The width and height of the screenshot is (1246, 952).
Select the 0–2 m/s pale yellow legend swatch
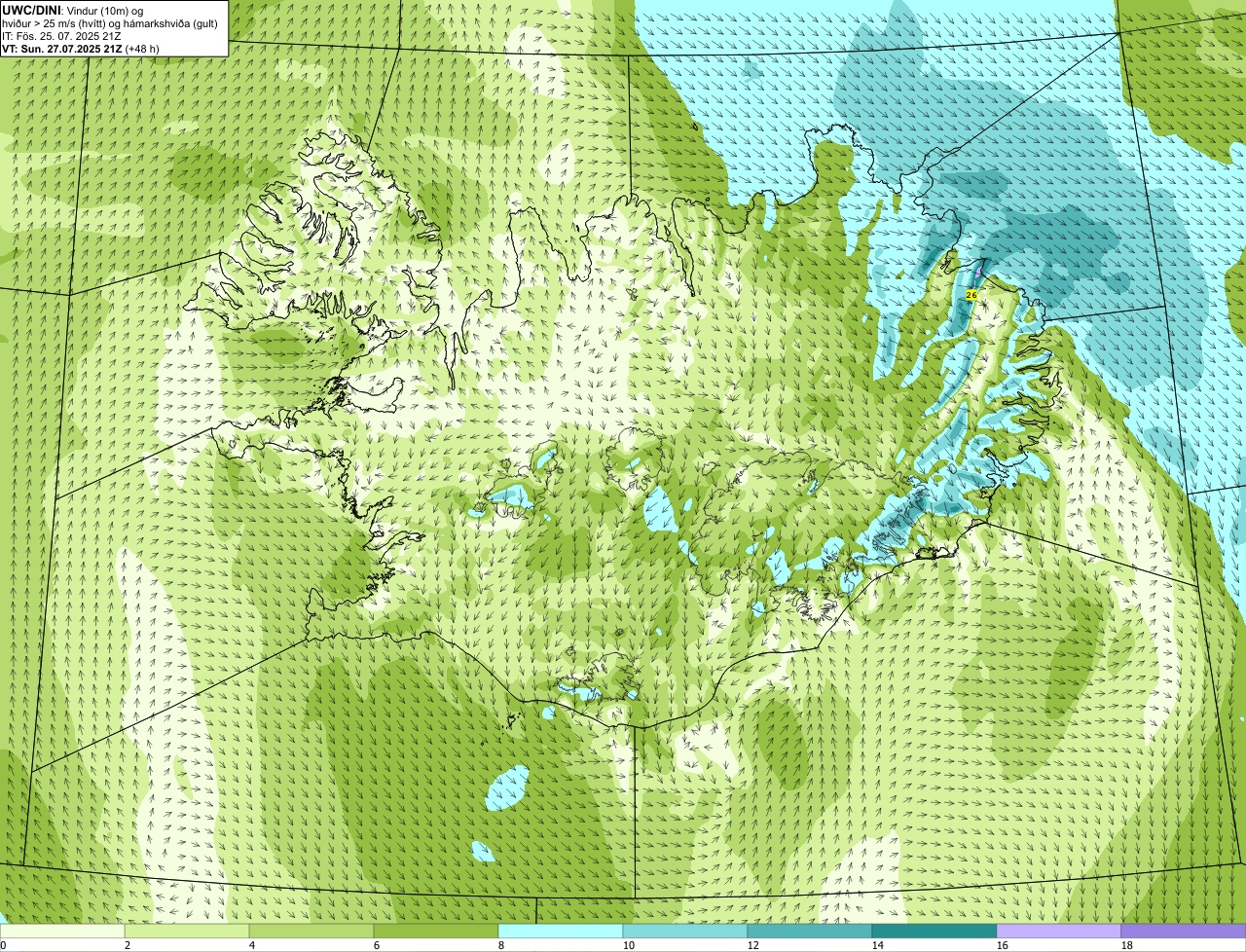point(62,931)
